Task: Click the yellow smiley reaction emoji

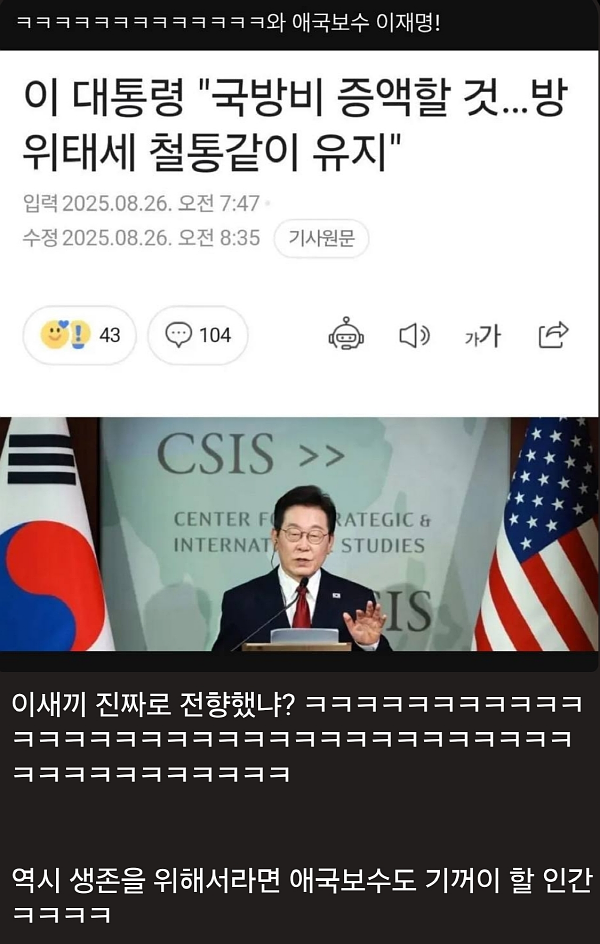Action: (x=54, y=335)
